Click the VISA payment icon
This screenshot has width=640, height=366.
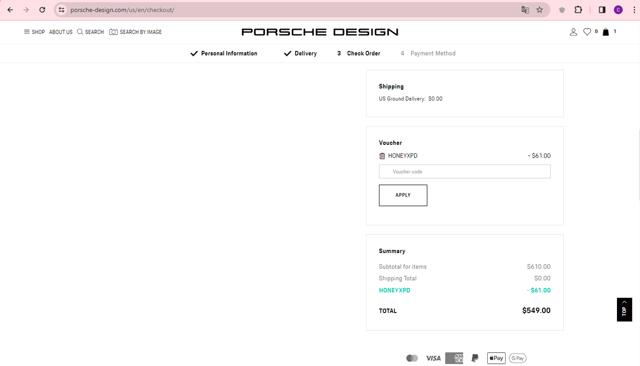(x=433, y=358)
